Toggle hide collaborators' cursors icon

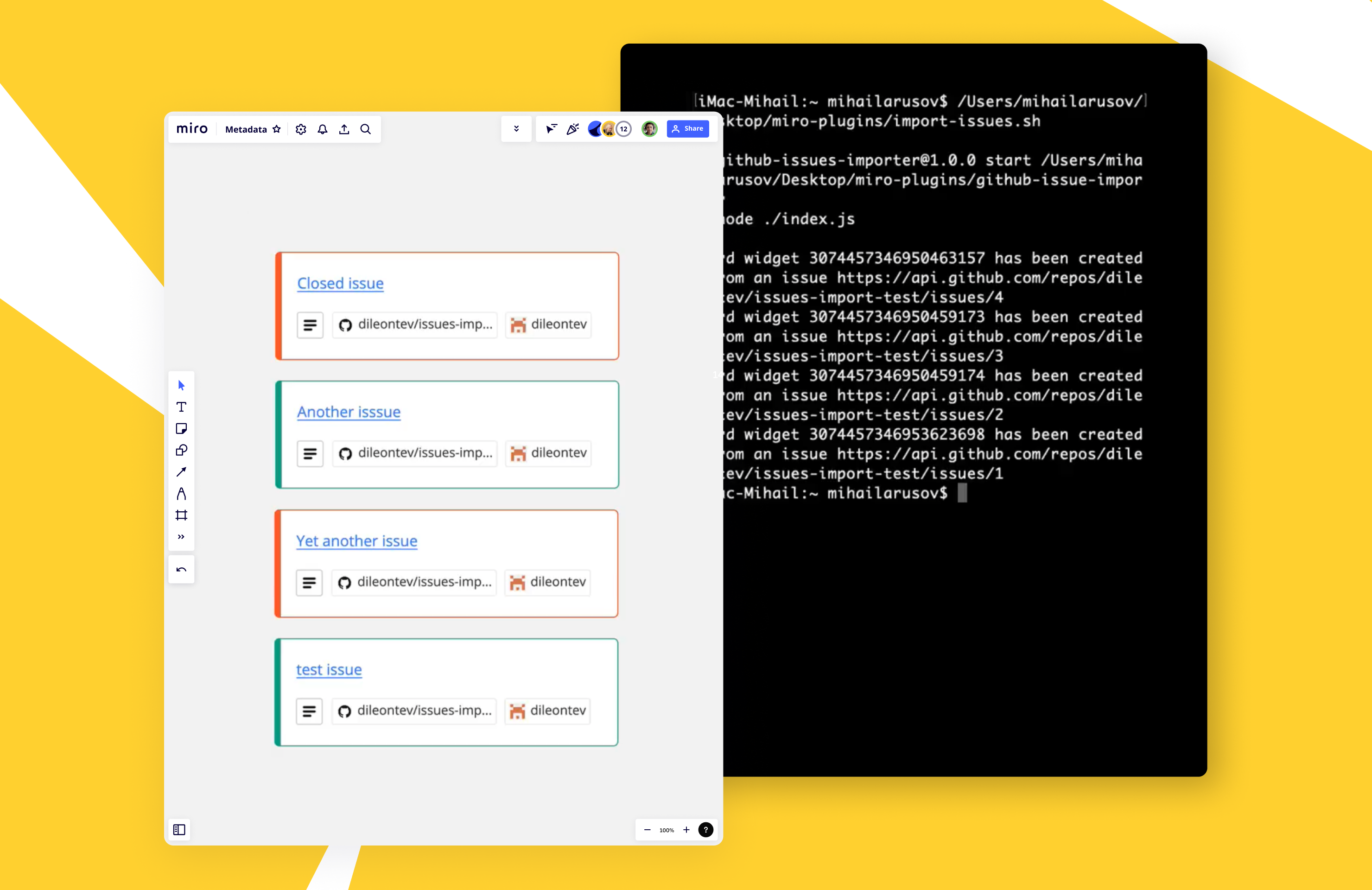coord(551,129)
